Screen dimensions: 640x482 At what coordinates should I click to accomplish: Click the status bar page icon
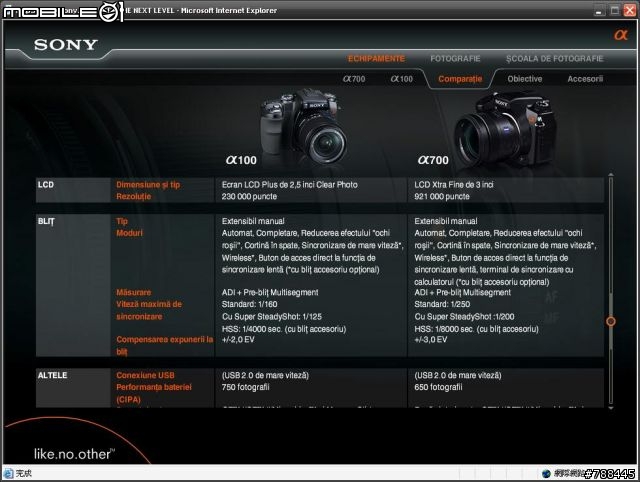[x=8, y=473]
